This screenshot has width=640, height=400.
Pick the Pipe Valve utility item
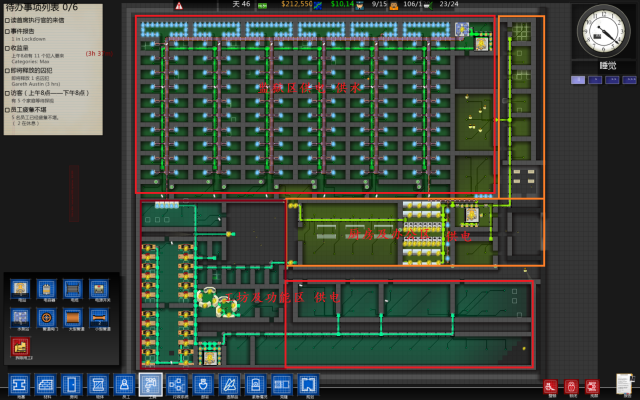pos(46,318)
